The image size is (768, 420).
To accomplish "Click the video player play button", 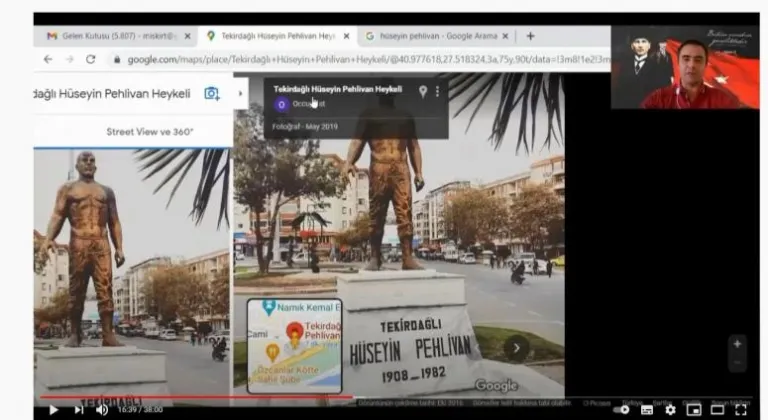I will (53, 409).
